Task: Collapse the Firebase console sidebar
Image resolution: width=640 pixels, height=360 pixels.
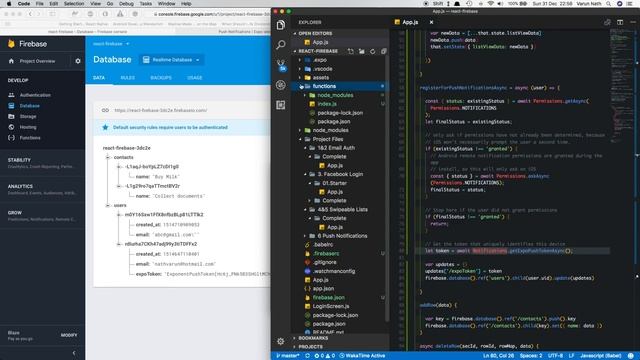Action: click(74, 353)
